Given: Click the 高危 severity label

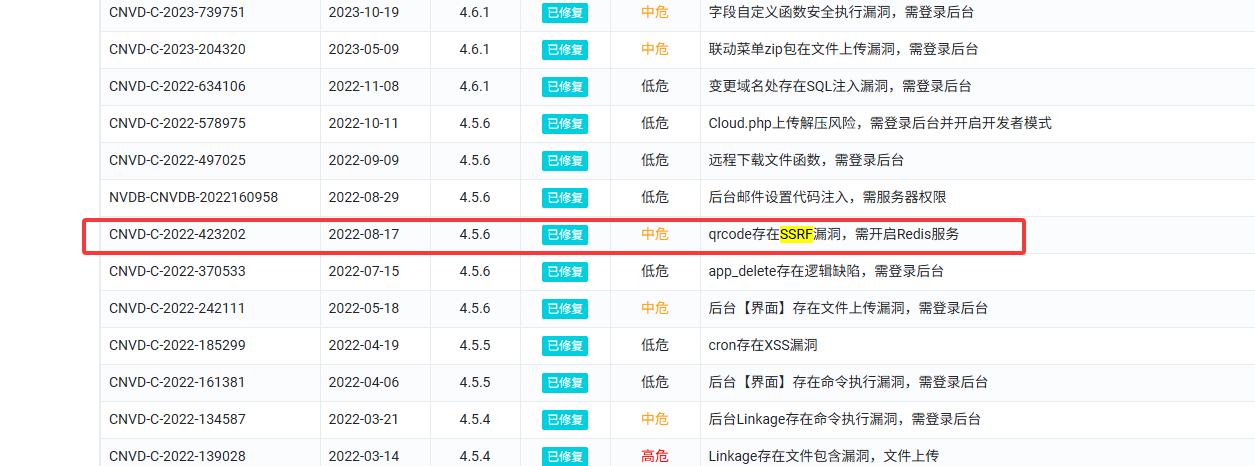Looking at the screenshot, I should [655, 457].
